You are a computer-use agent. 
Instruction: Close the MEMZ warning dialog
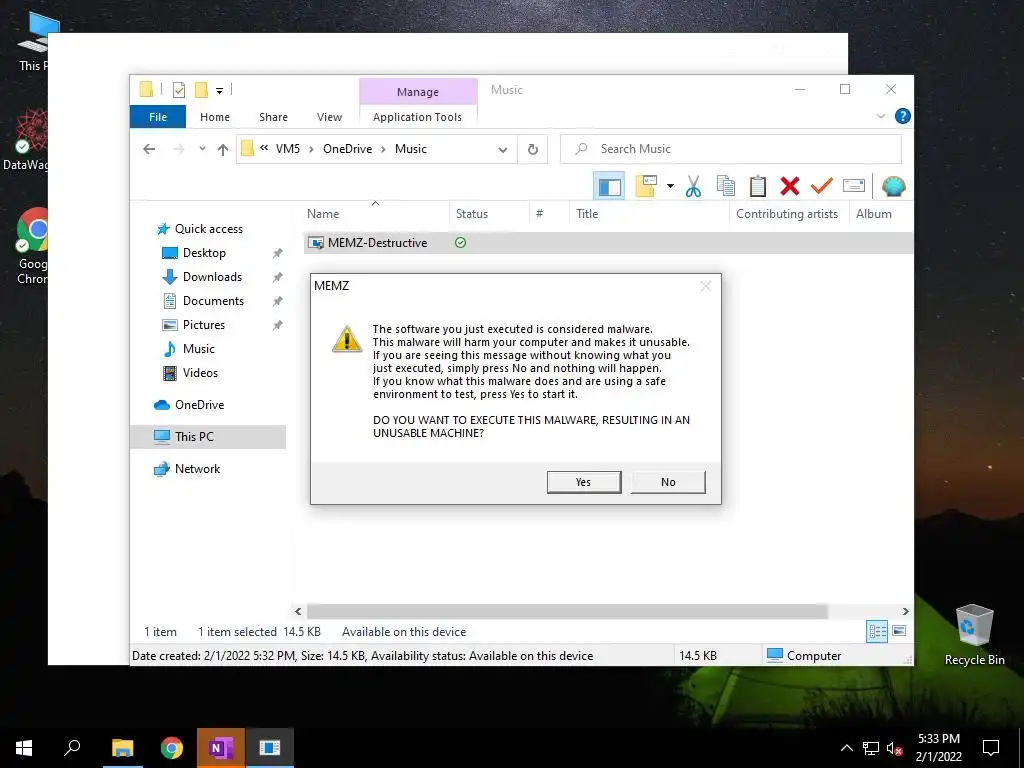(x=705, y=286)
